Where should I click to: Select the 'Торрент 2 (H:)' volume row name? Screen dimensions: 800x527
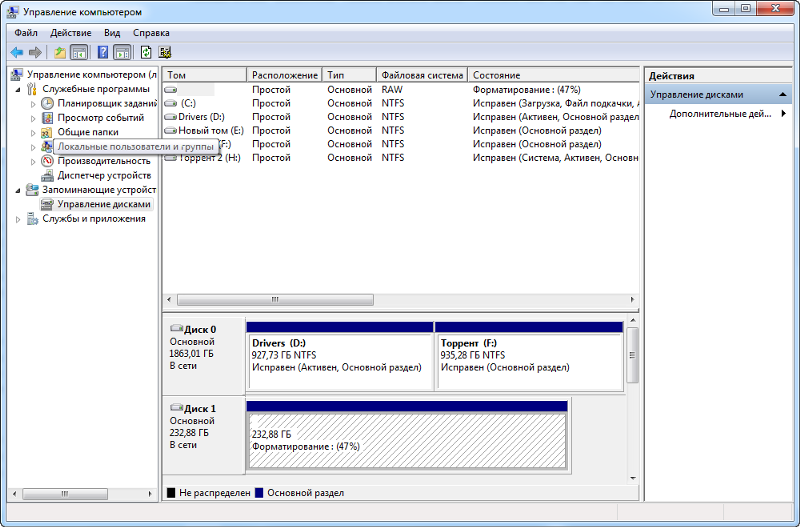pos(209,158)
